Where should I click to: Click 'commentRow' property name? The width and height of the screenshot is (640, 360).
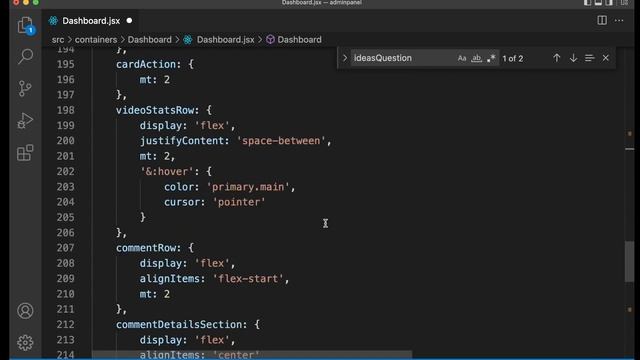point(146,248)
